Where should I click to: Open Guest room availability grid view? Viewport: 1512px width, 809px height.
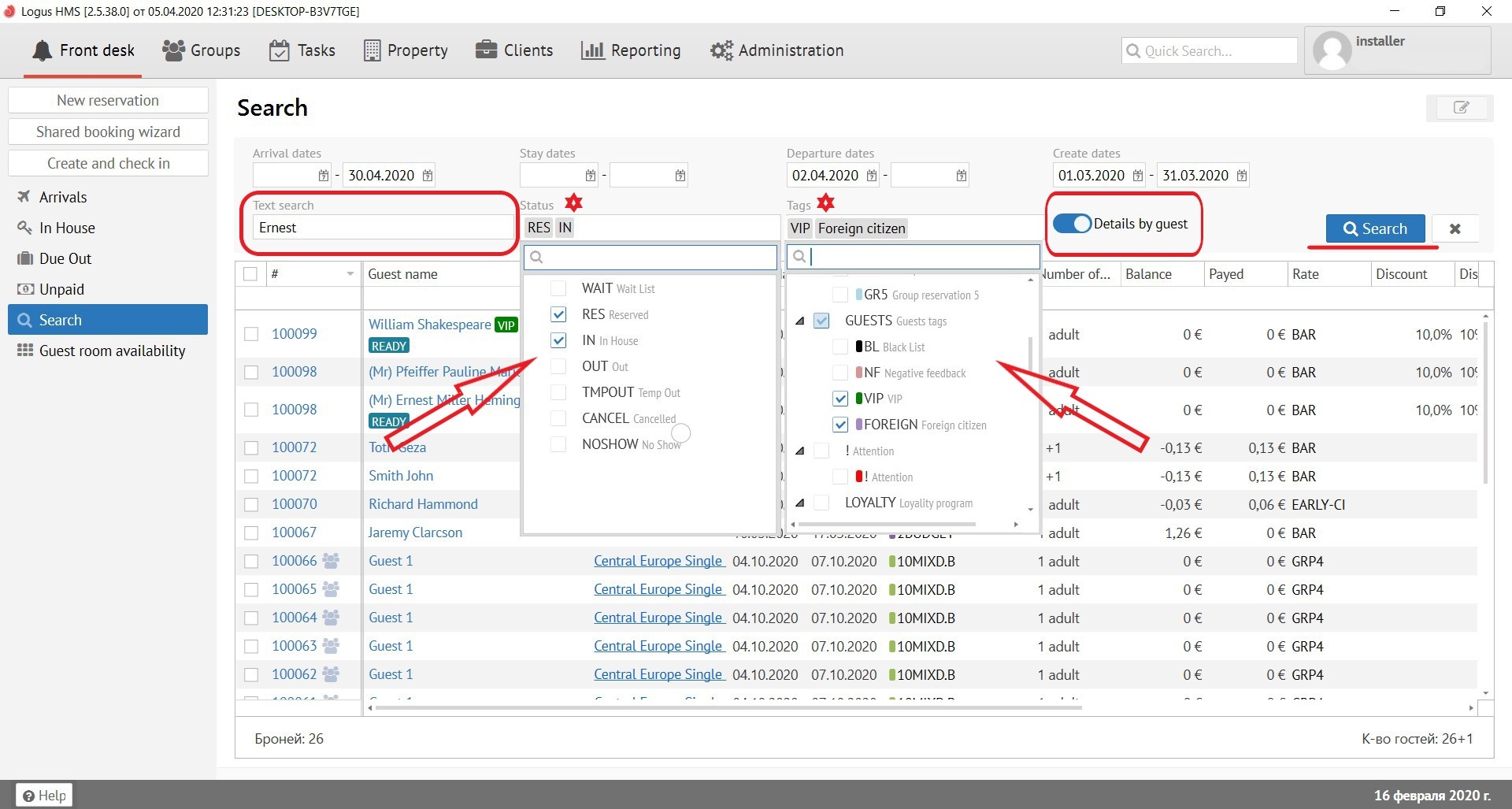(112, 351)
